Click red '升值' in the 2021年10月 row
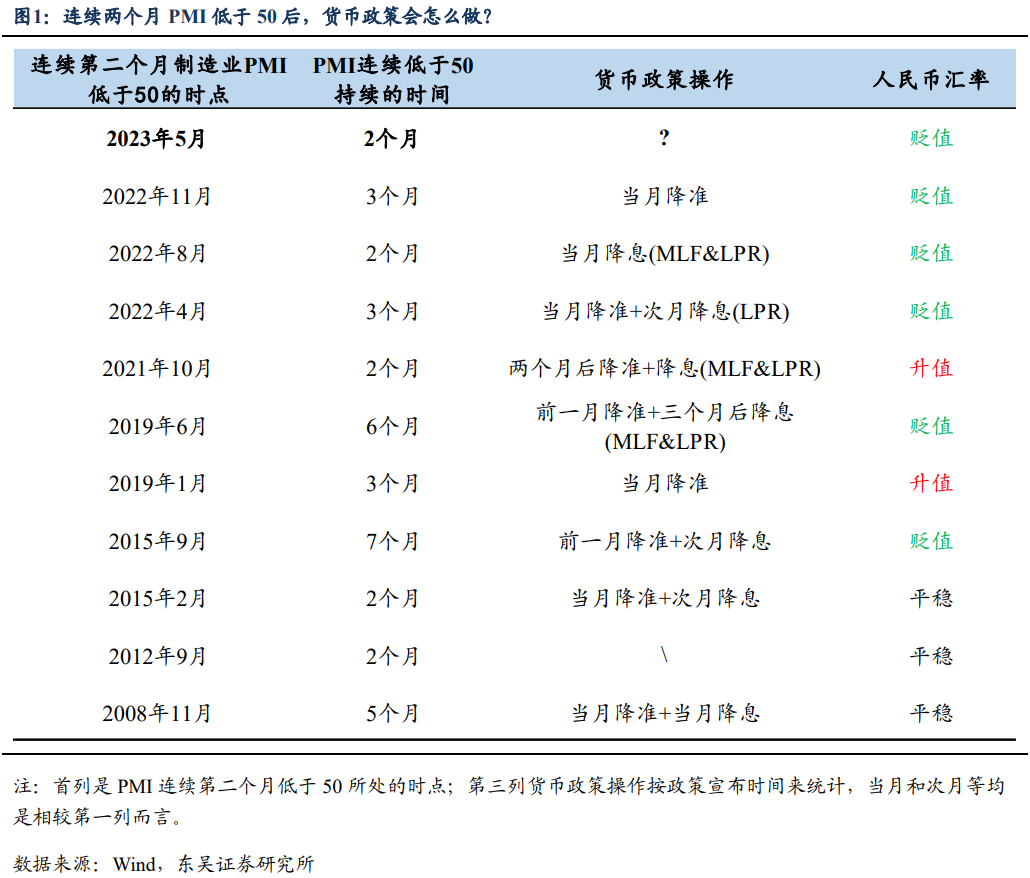The height and width of the screenshot is (878, 1030). 930,369
